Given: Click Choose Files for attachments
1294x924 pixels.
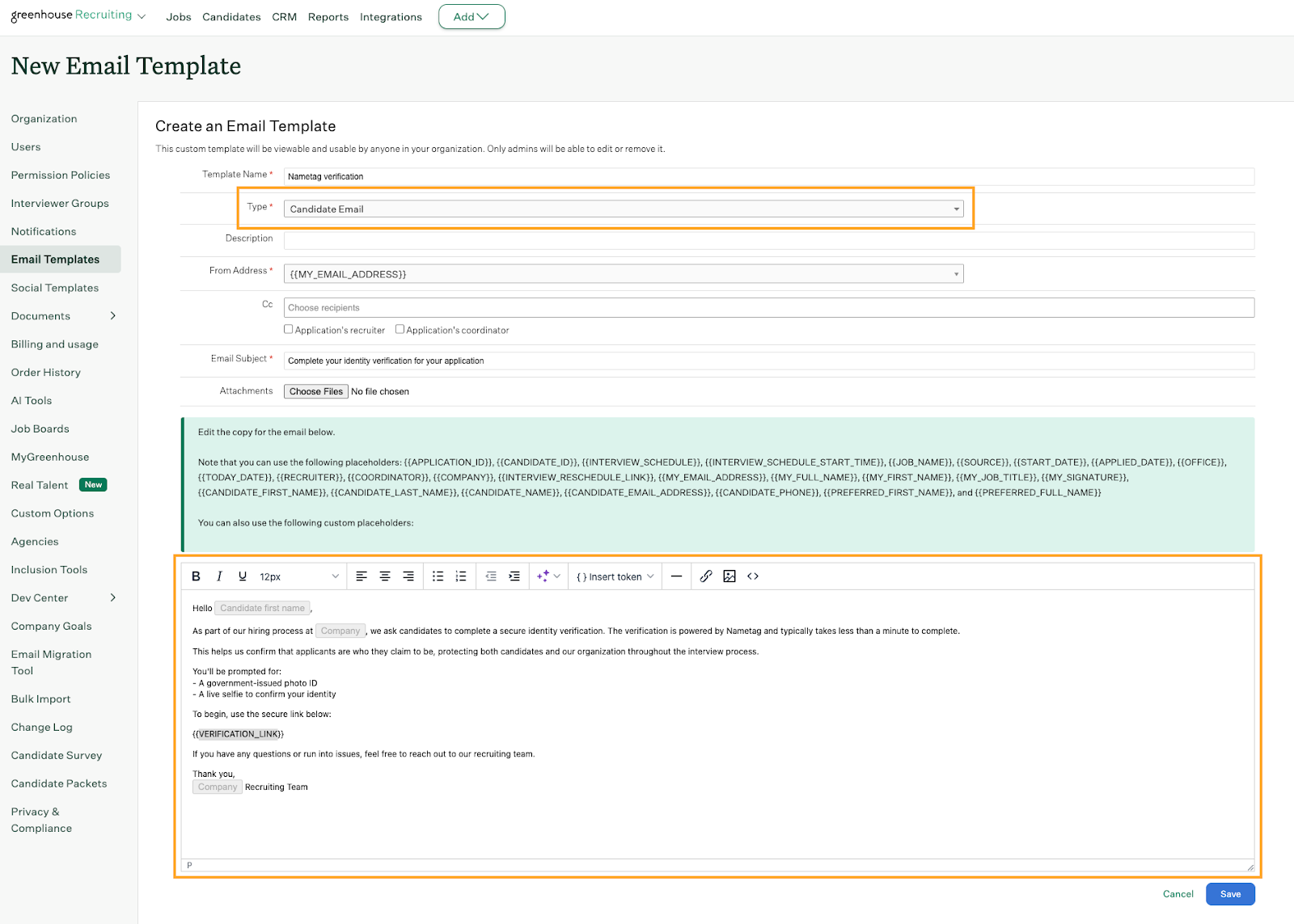Looking at the screenshot, I should [316, 391].
